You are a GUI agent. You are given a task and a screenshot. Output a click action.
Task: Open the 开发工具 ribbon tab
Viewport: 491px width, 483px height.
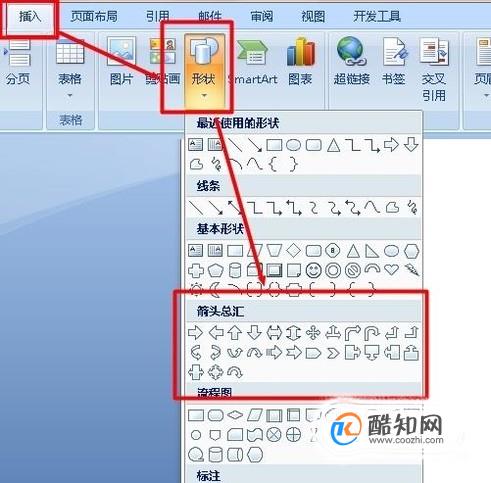click(377, 16)
